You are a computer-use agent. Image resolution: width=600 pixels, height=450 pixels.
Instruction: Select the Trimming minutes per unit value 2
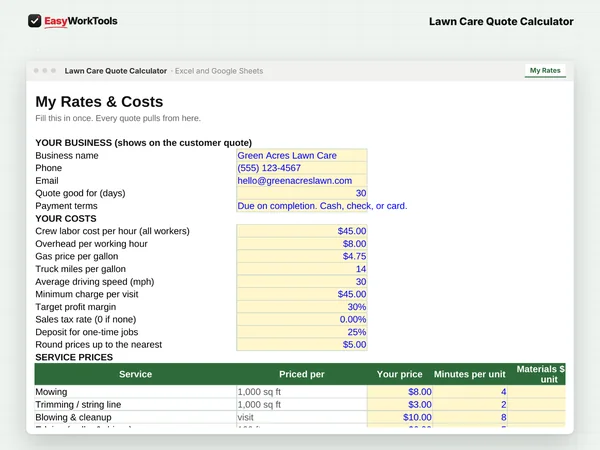point(470,404)
